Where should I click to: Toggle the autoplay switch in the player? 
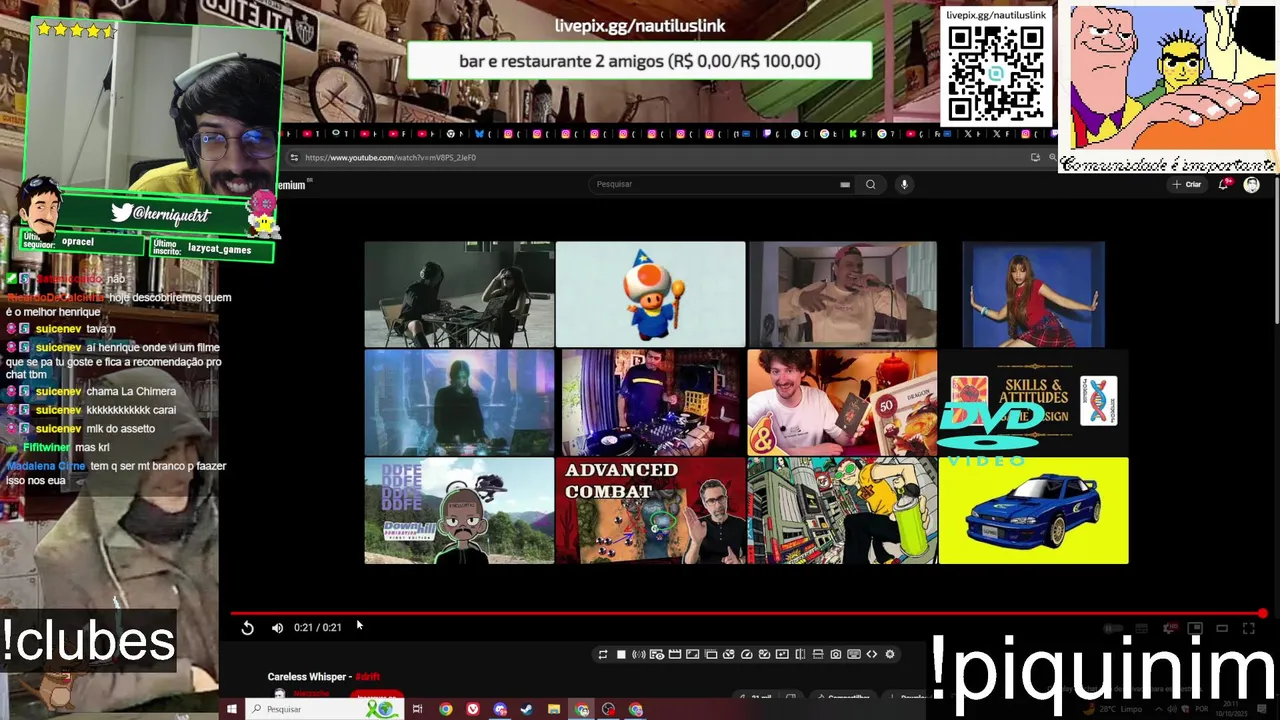[x=1114, y=629]
